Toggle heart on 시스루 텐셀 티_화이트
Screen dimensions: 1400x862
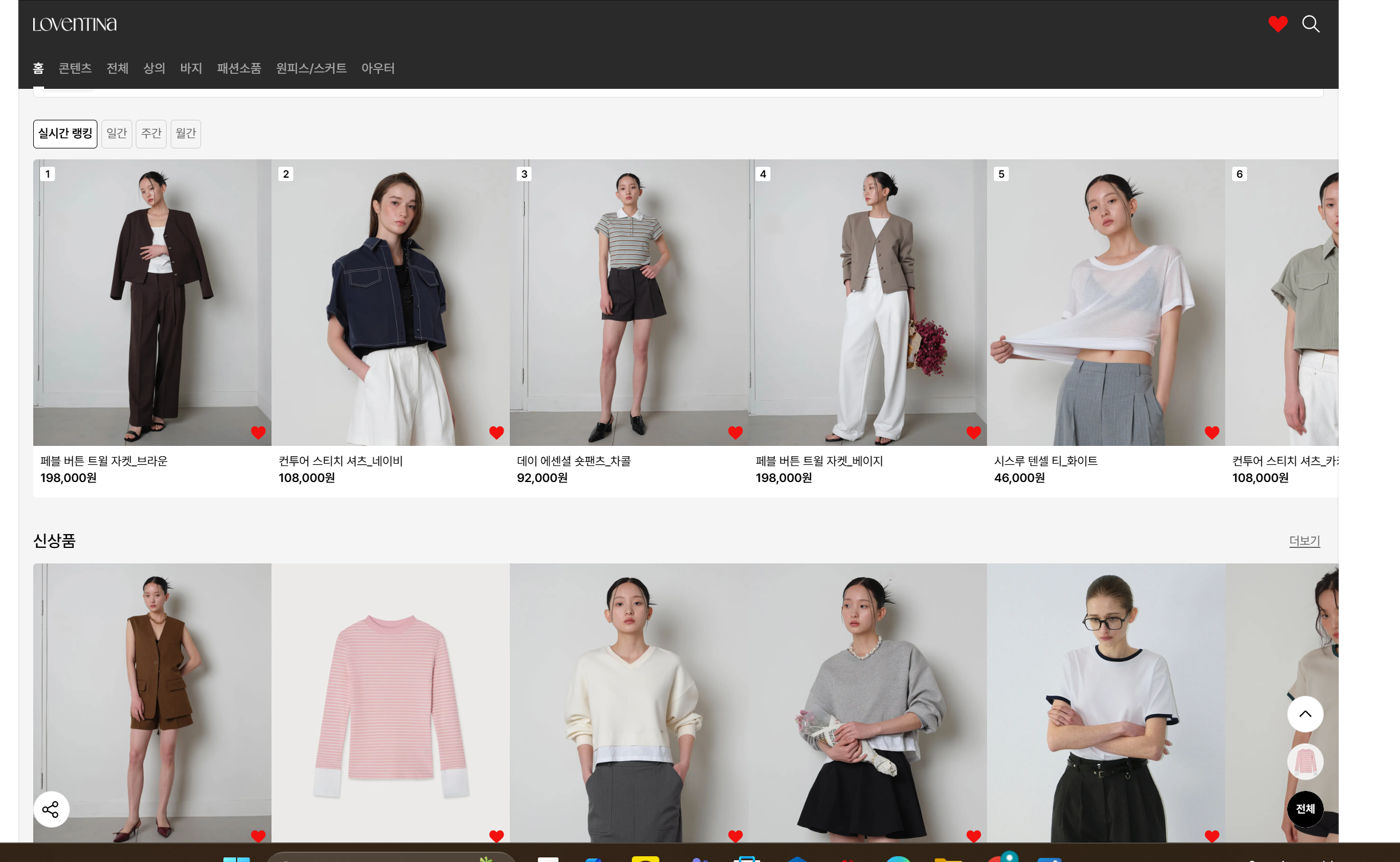click(x=1212, y=433)
